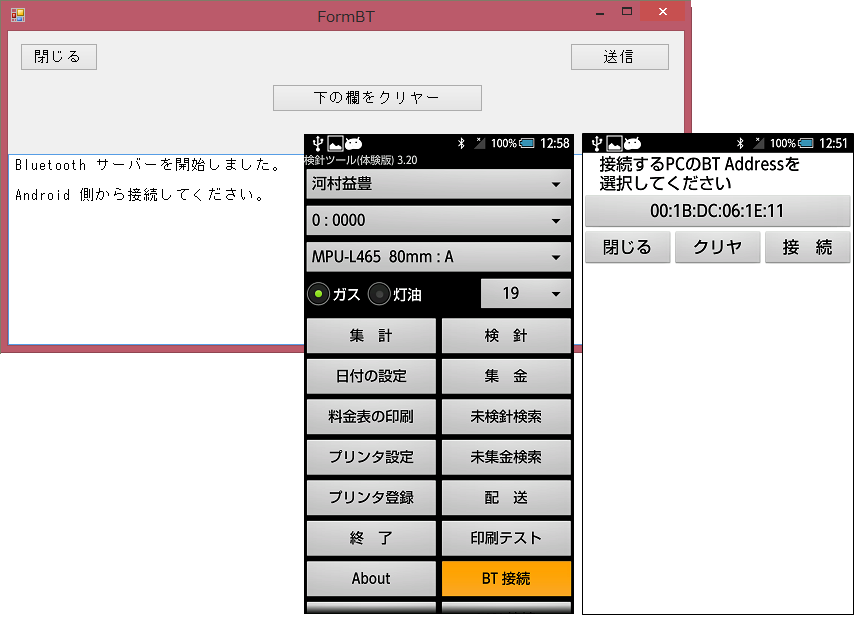Tap 閉じる on BT address screen
Viewport: 862px width, 623px height.
point(628,247)
